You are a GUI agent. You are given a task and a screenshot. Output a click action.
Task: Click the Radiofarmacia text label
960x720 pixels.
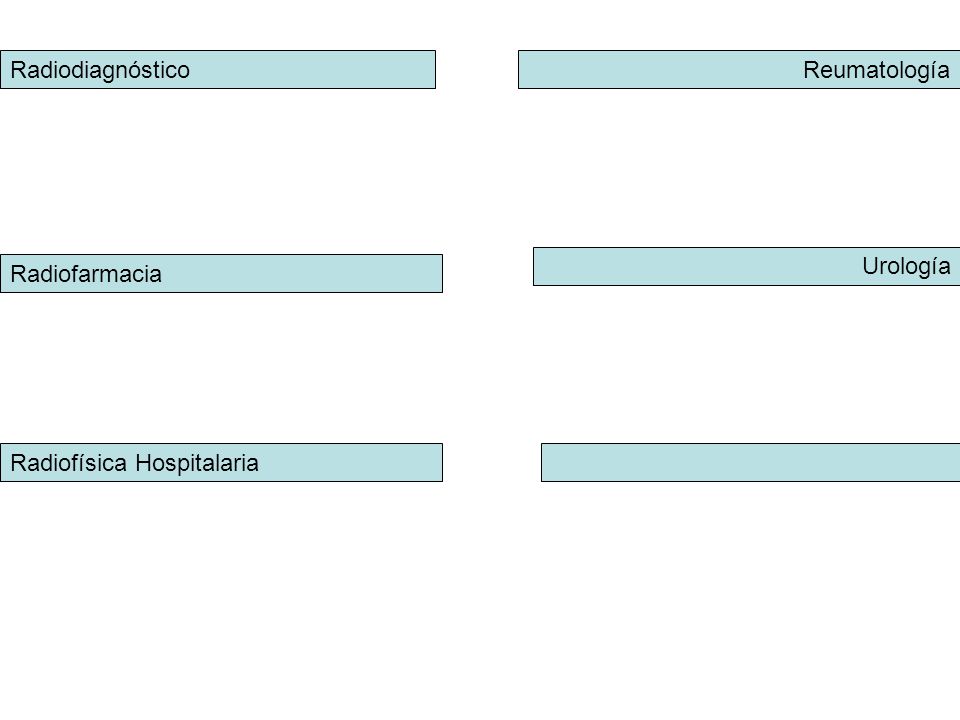point(86,274)
